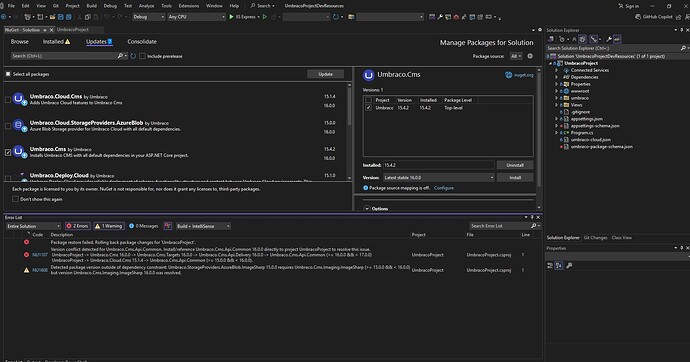Viewport: 690px width, 362px height.
Task: Toggle Show All Files icon in Solution Explorer
Action: (583, 39)
